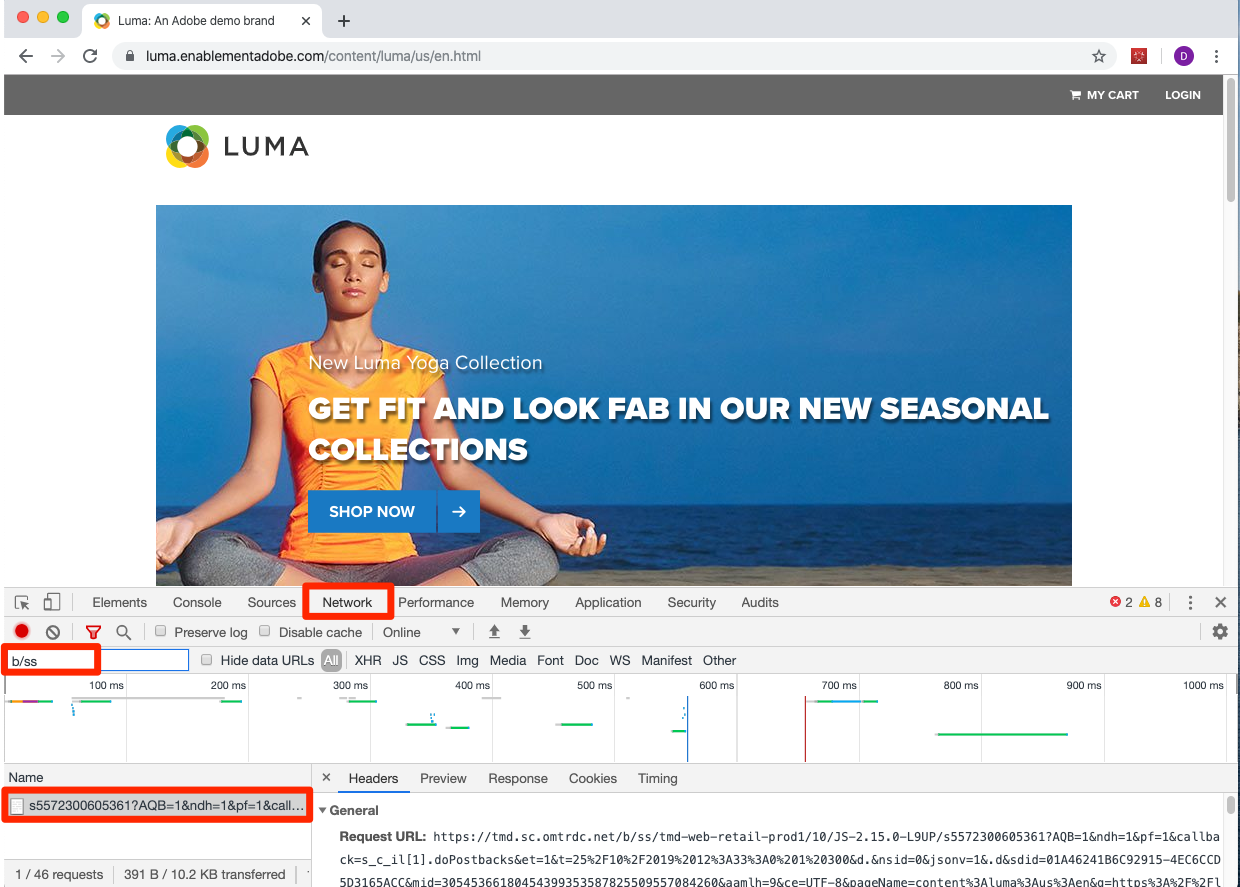Open the Application panel
This screenshot has width=1240, height=887.
608,602
